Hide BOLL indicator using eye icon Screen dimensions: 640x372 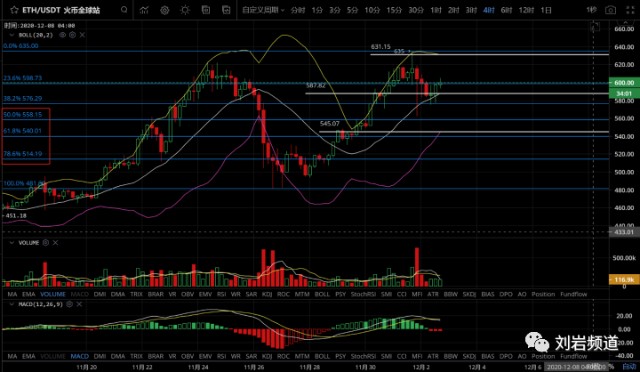tap(62, 35)
